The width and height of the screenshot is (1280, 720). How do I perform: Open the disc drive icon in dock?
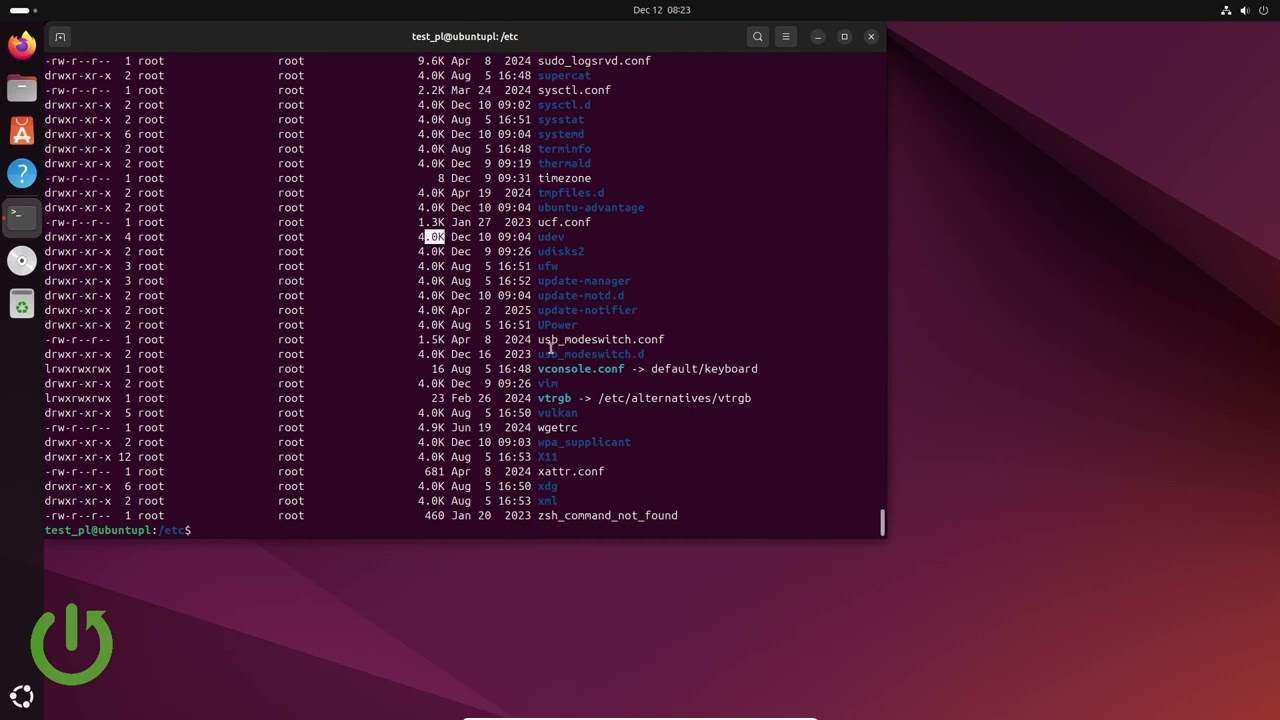pos(21,260)
